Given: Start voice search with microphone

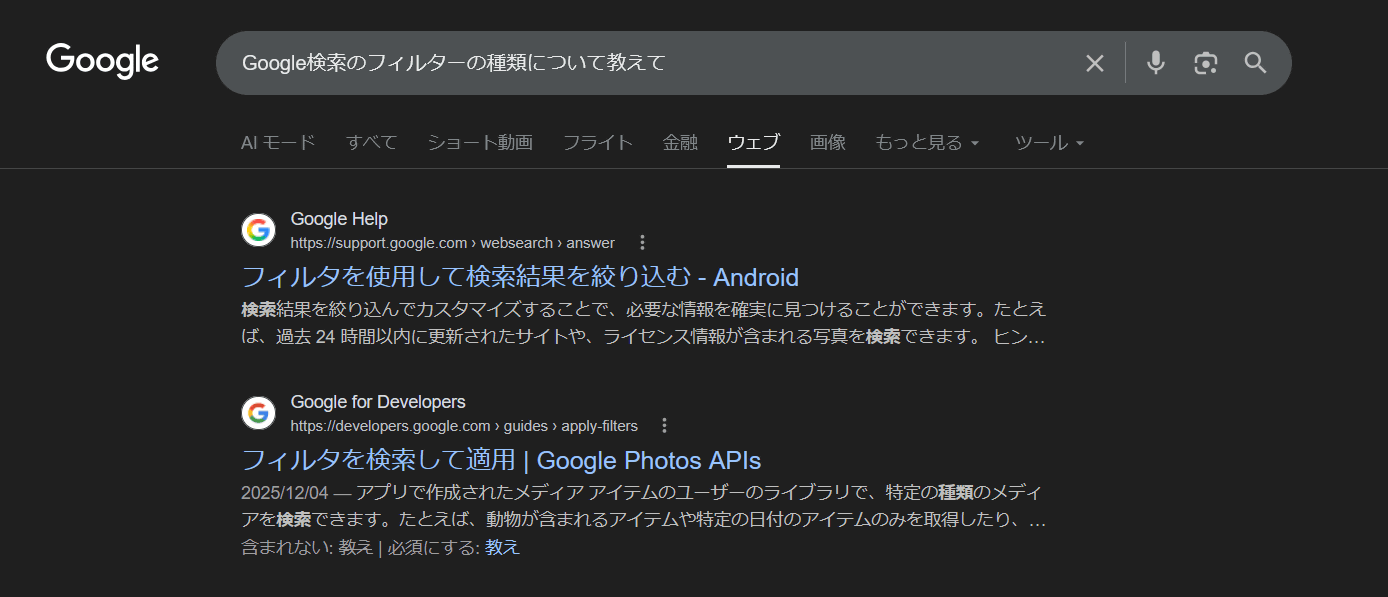Looking at the screenshot, I should 1156,63.
